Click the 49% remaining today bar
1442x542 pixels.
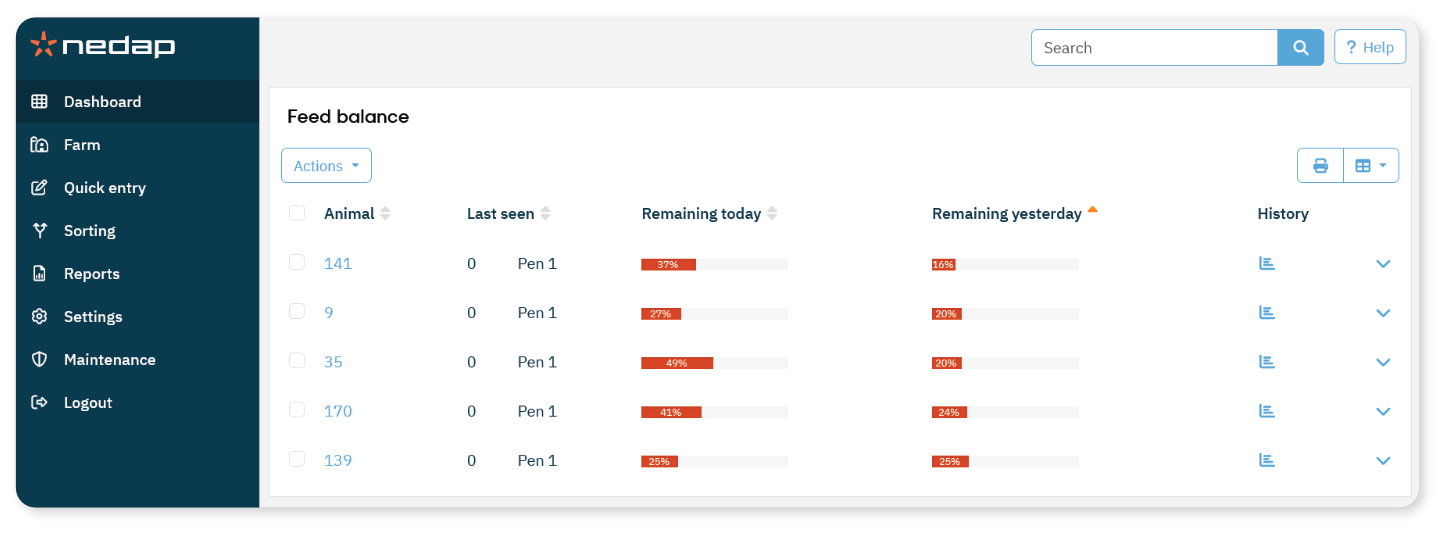click(677, 363)
